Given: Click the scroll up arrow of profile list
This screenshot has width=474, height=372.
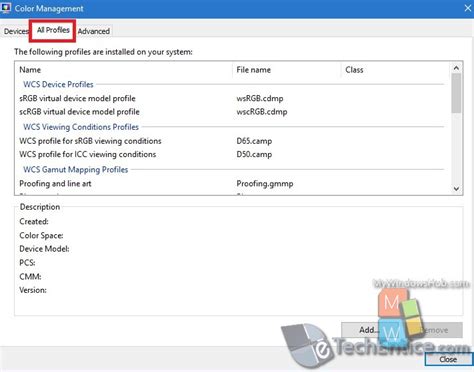Looking at the screenshot, I should (x=456, y=68).
